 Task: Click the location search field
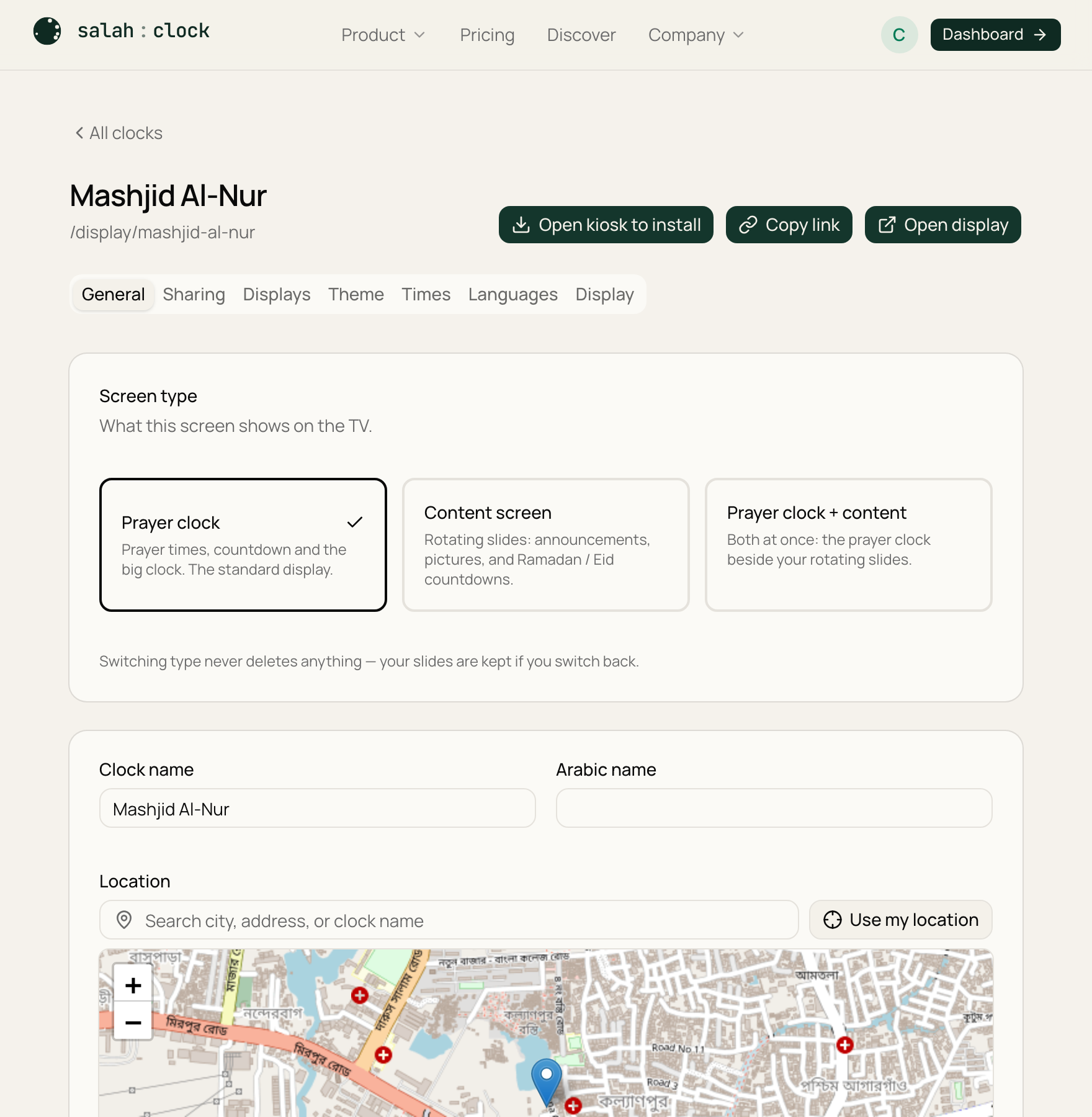click(449, 920)
